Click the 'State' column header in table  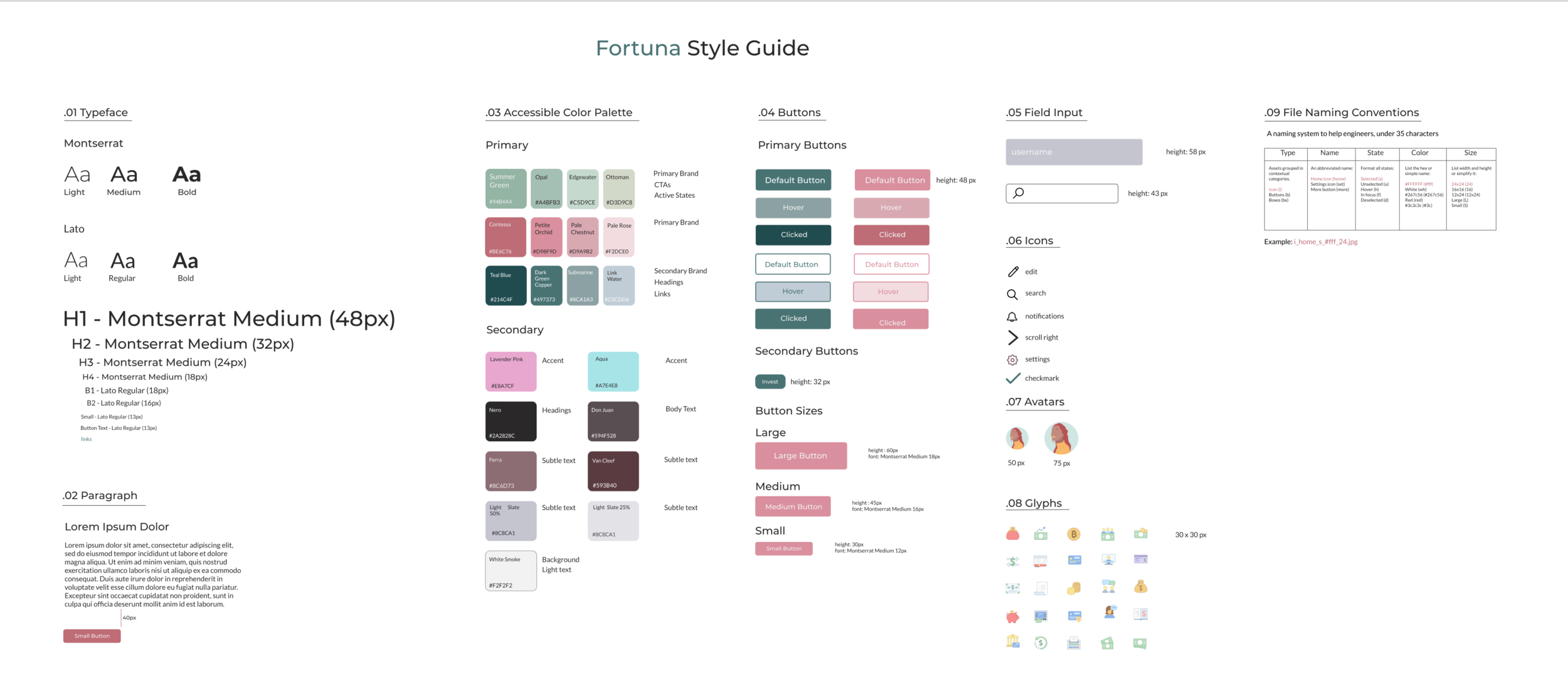1375,153
